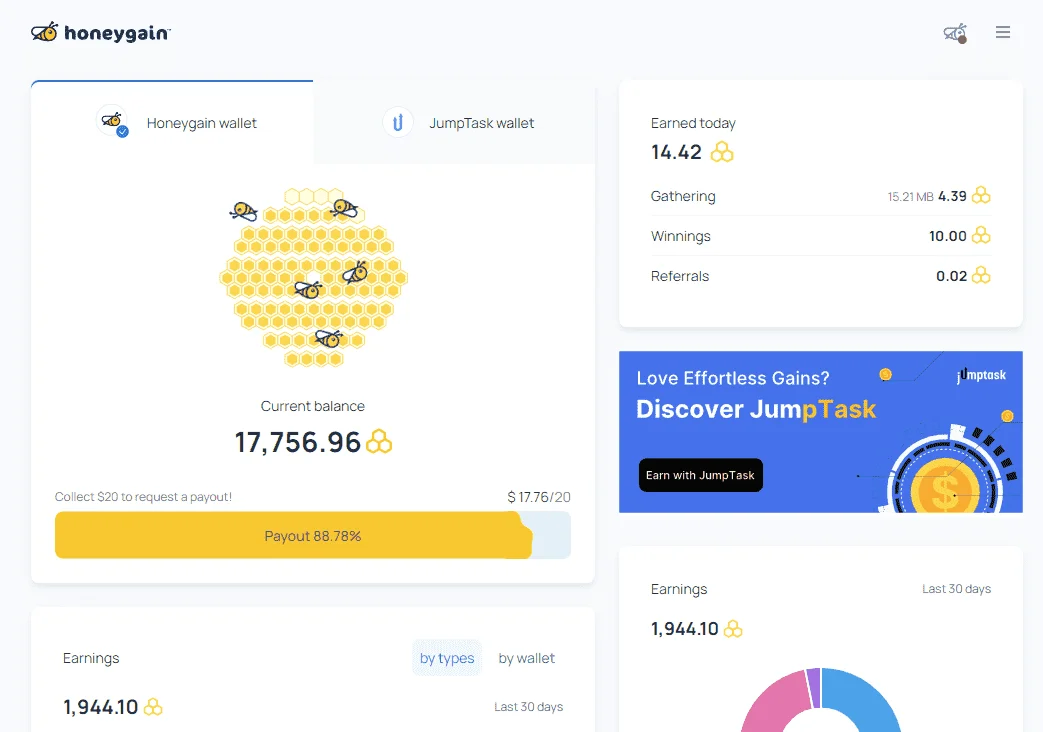Click Last 30 days label in bottom-left panel
Image resolution: width=1043 pixels, height=732 pixels.
[528, 706]
